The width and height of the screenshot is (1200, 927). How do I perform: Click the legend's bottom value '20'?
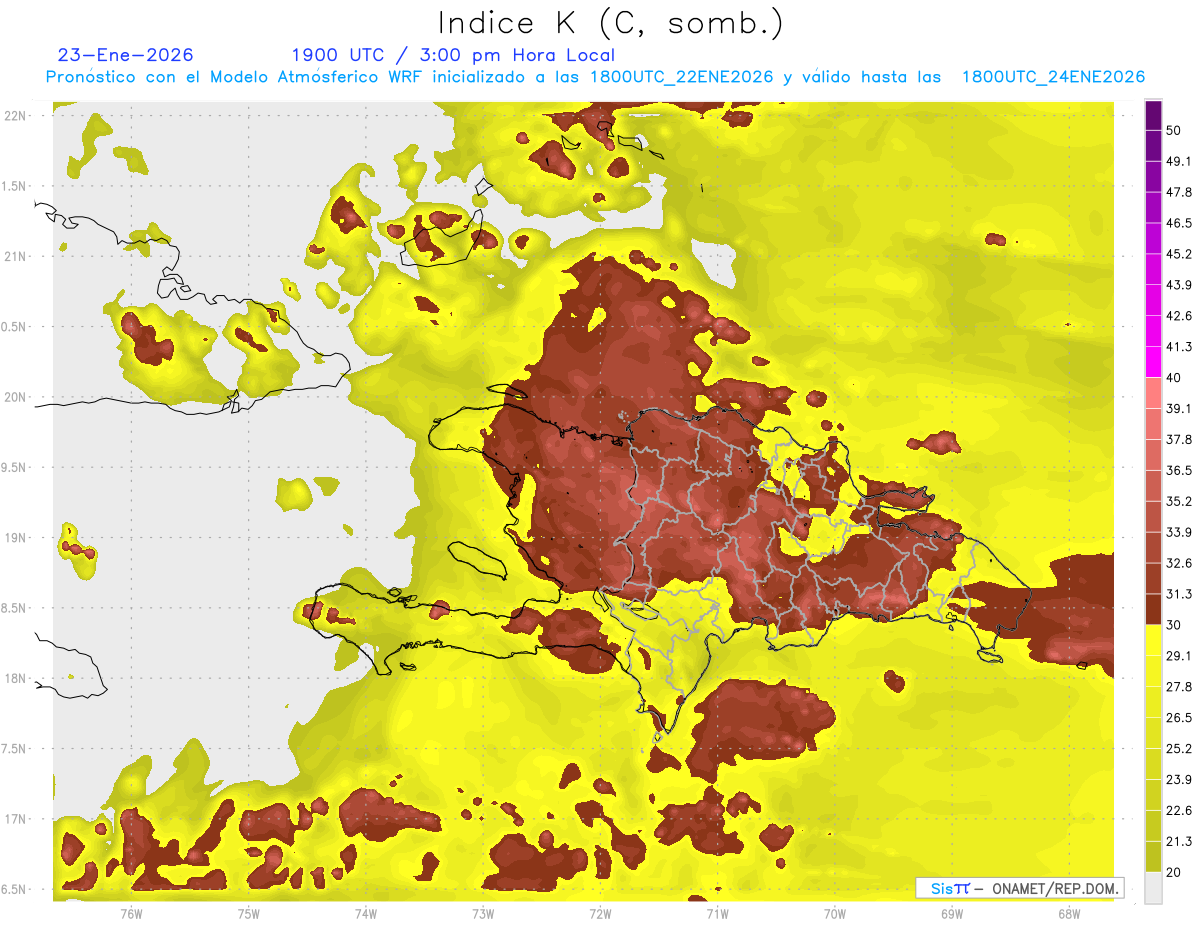[1175, 873]
